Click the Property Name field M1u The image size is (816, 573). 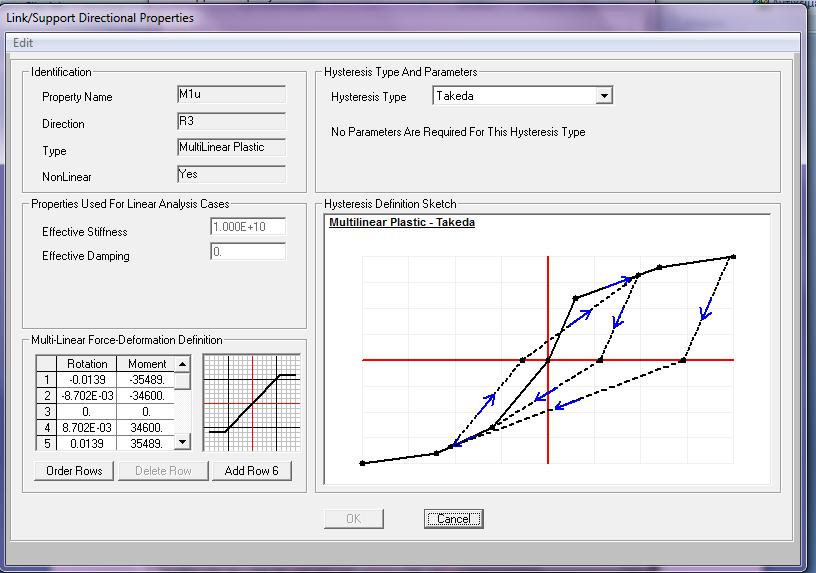(x=232, y=95)
